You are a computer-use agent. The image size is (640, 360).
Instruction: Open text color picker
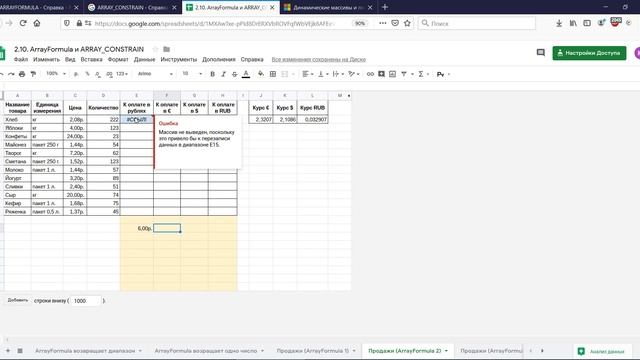pyautogui.click(x=246, y=74)
